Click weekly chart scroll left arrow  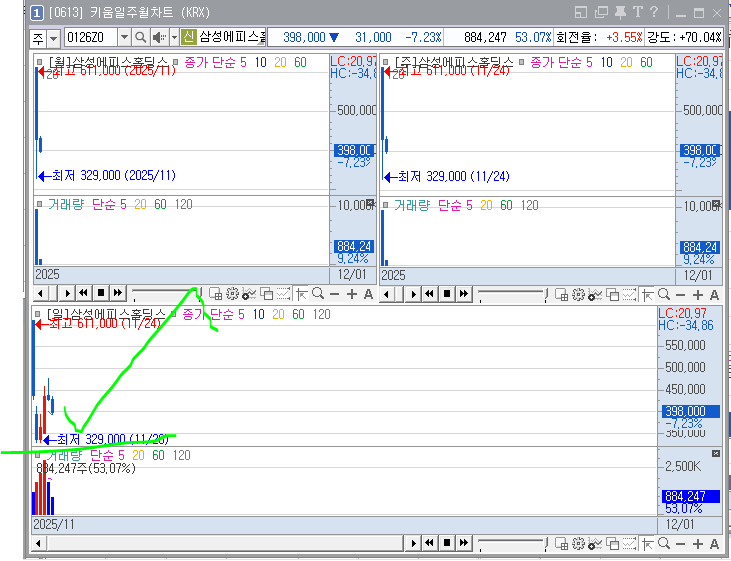pyautogui.click(x=386, y=295)
